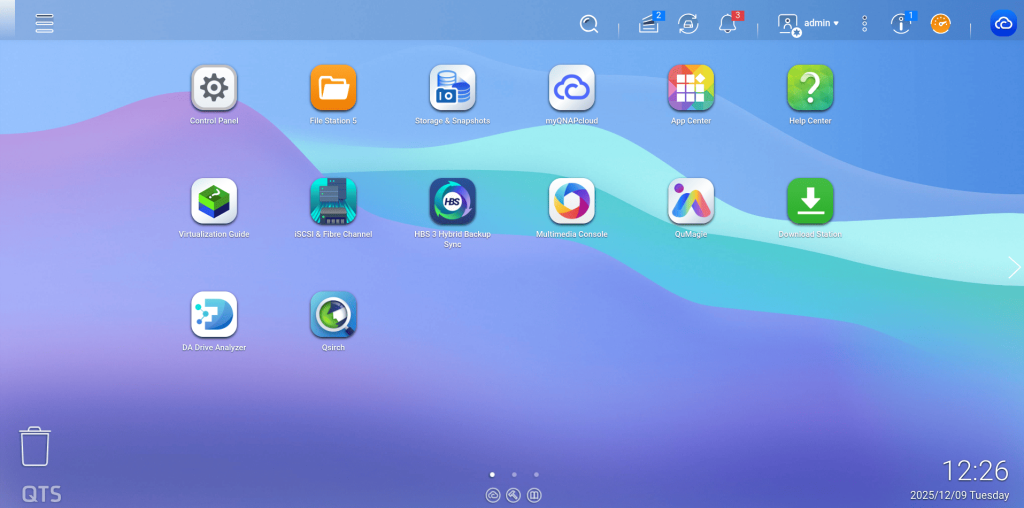The image size is (1024, 508).
Task: Open the main menu hamburger button
Action: (44, 23)
